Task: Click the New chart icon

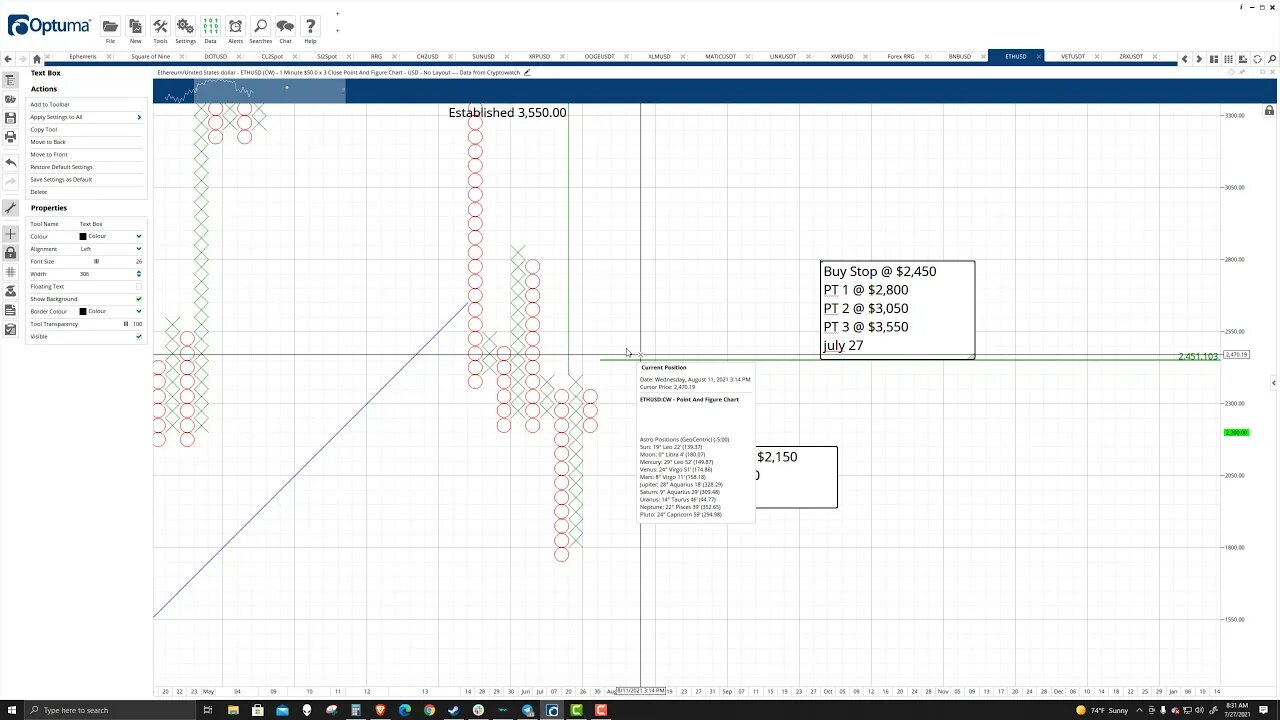Action: pos(135,27)
